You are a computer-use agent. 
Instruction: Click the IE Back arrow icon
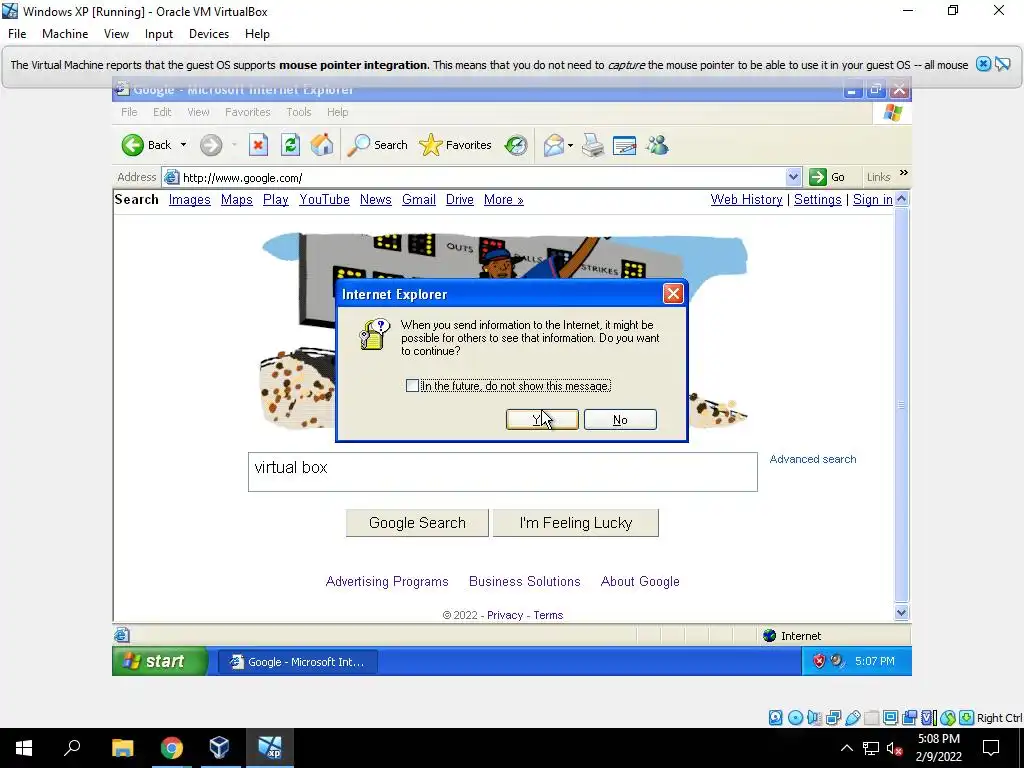tap(133, 145)
